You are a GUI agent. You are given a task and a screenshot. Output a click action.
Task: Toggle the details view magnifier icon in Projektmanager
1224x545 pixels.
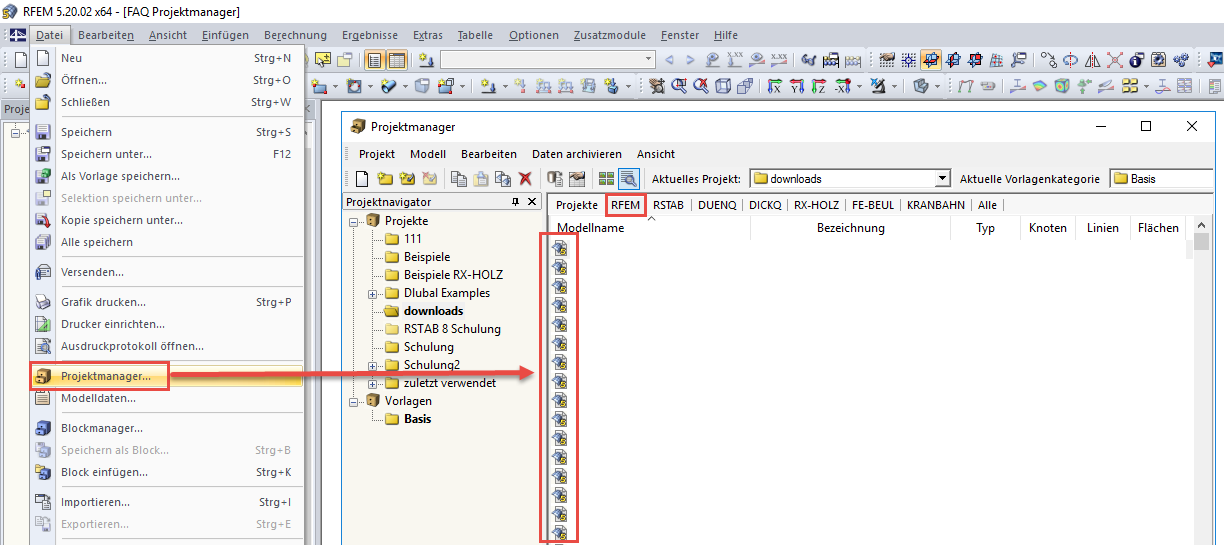[x=628, y=179]
